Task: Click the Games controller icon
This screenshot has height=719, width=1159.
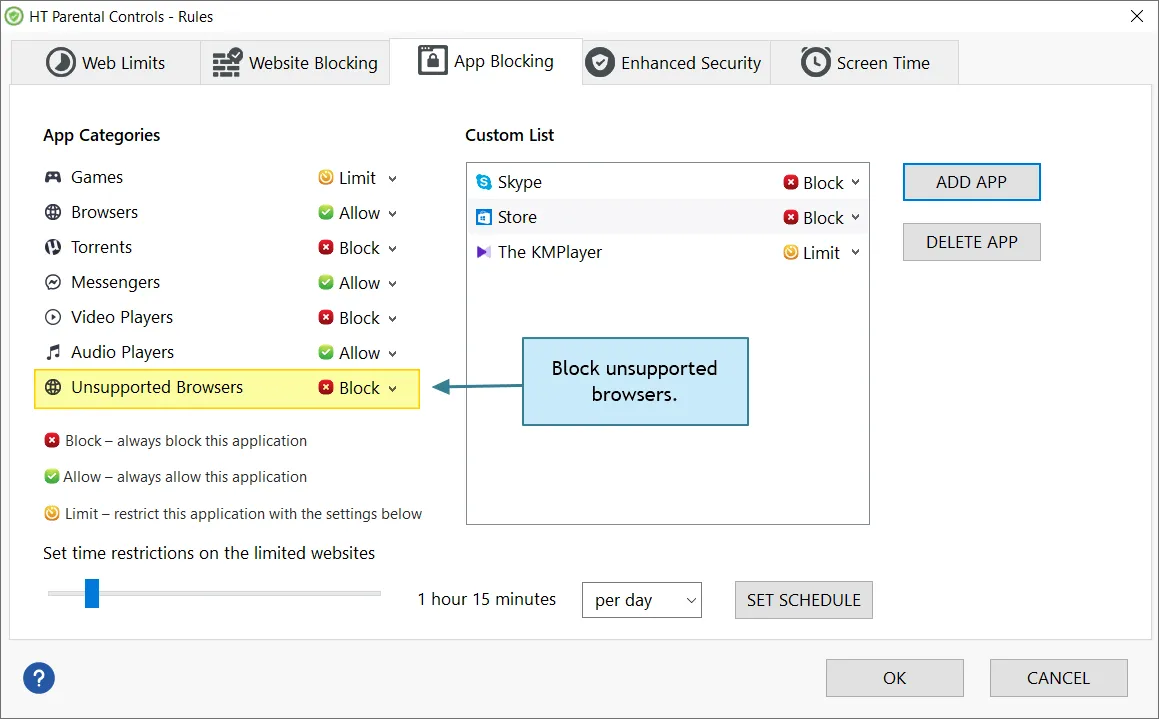Action: pyautogui.click(x=53, y=177)
